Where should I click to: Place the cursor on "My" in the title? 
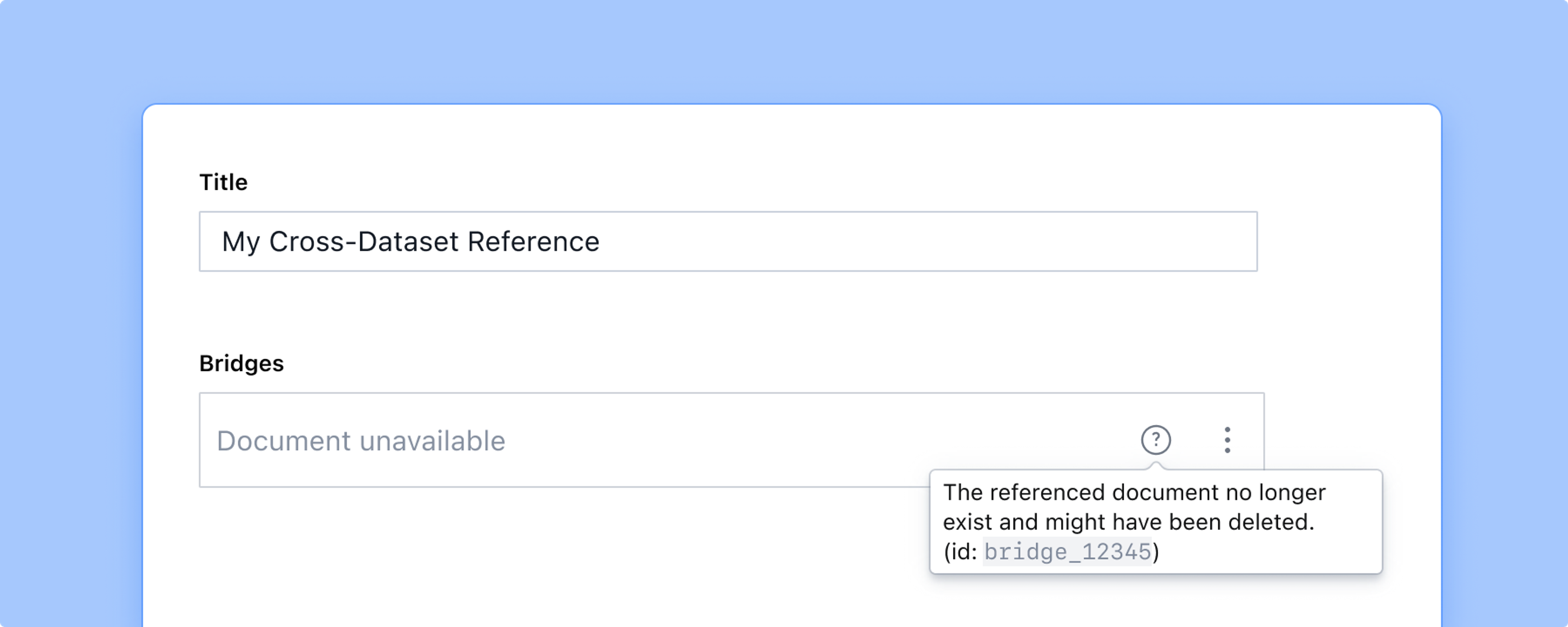(x=241, y=242)
